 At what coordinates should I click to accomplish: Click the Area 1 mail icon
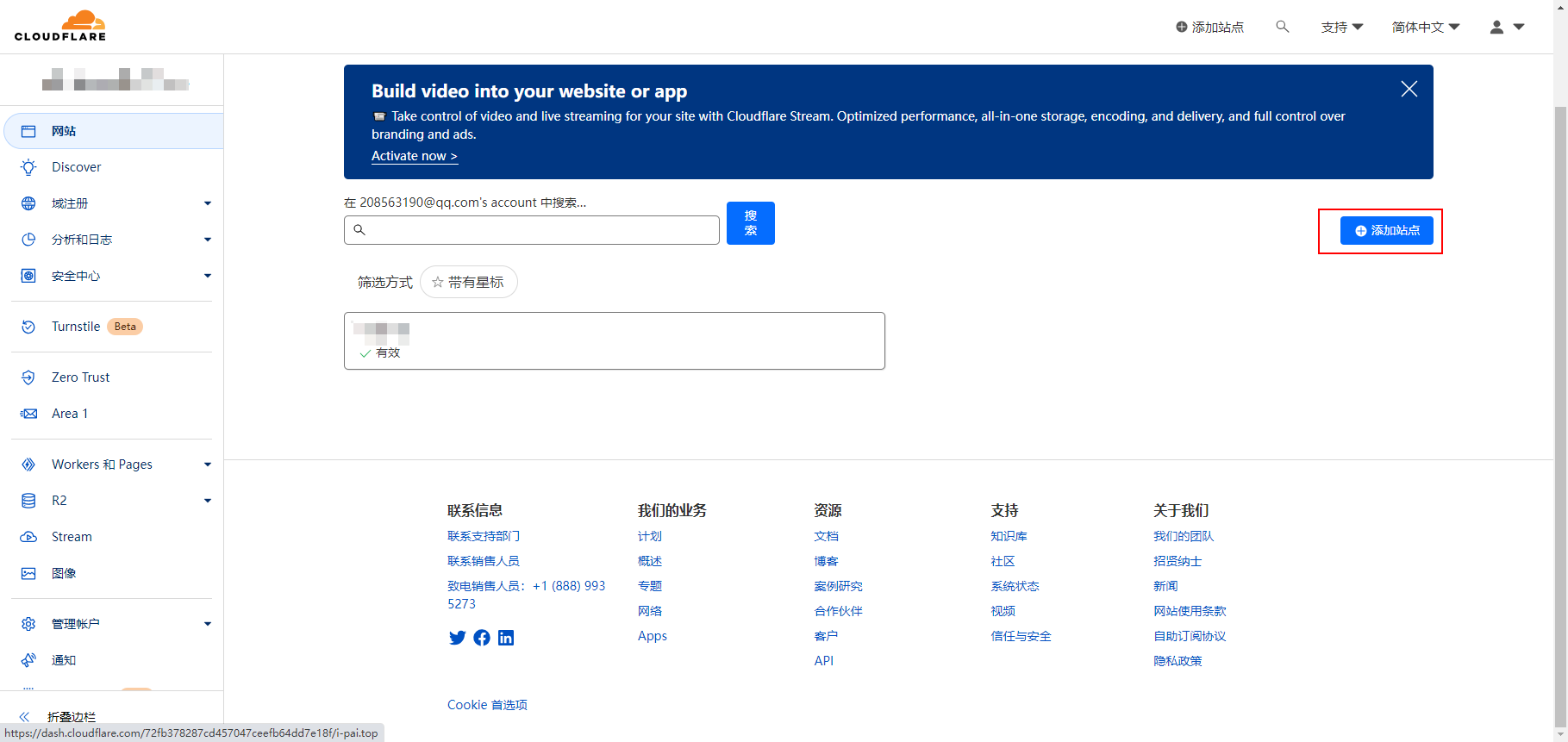click(x=28, y=414)
